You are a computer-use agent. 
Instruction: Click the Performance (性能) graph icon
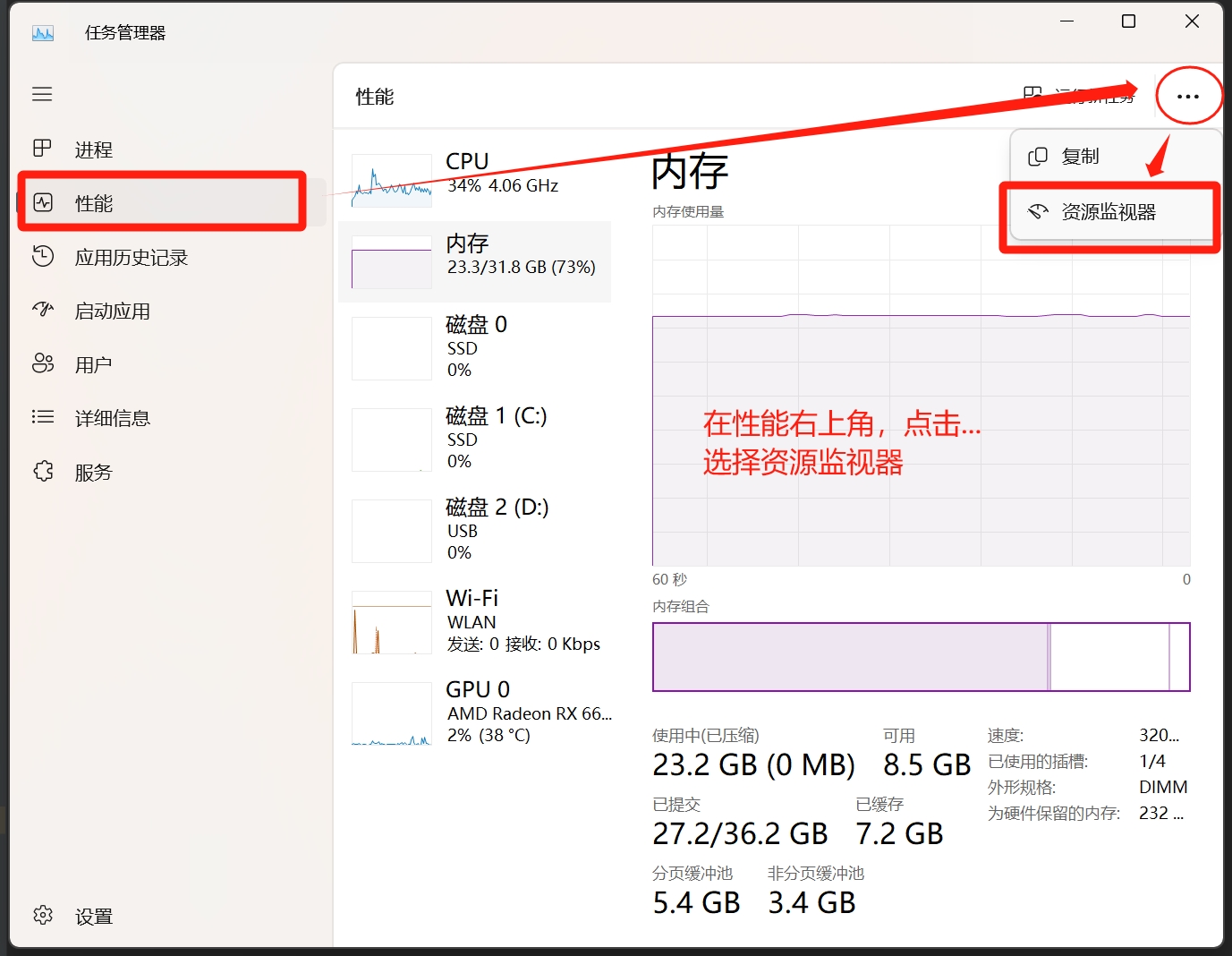[42, 203]
